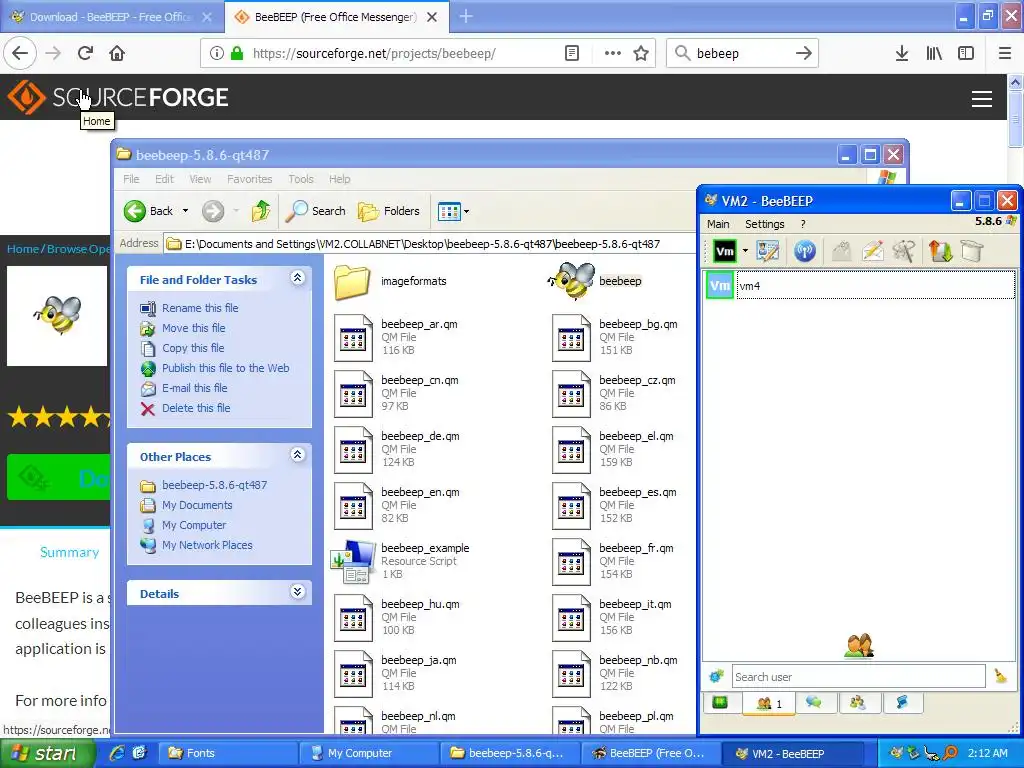Click the browser home button
This screenshot has height=768, width=1024.
click(117, 53)
